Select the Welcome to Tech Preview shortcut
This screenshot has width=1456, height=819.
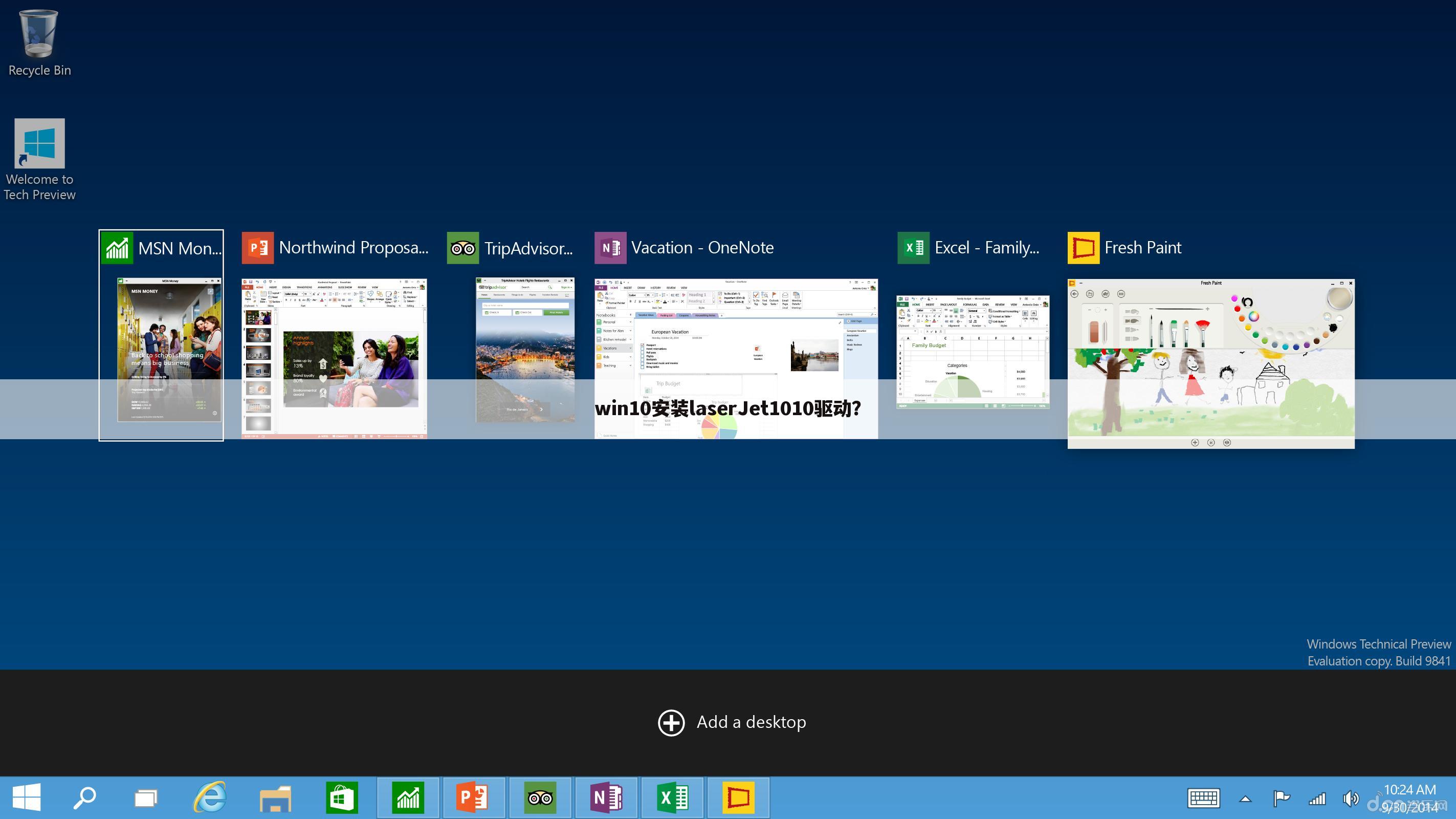[39, 160]
